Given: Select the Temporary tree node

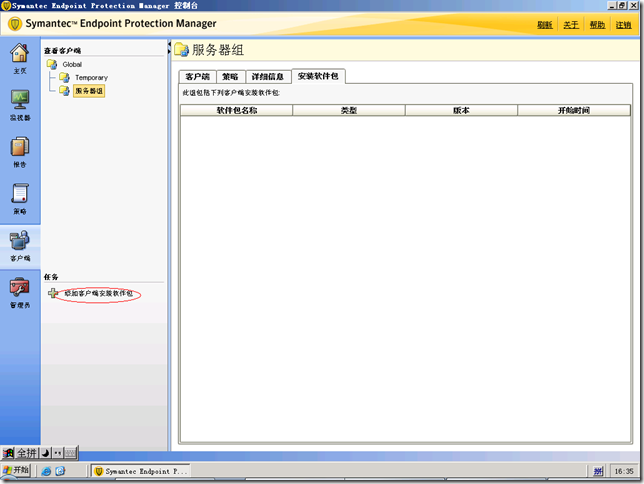Looking at the screenshot, I should (91, 78).
